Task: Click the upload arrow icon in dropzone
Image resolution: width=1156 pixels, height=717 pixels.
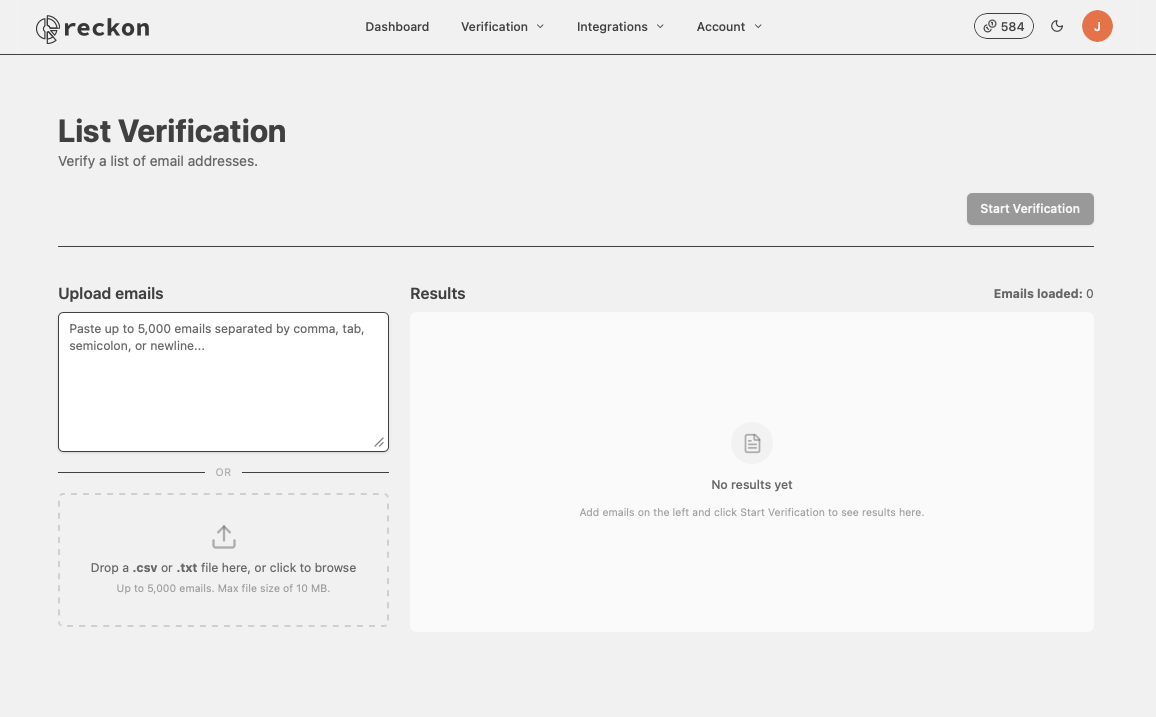Action: point(223,536)
